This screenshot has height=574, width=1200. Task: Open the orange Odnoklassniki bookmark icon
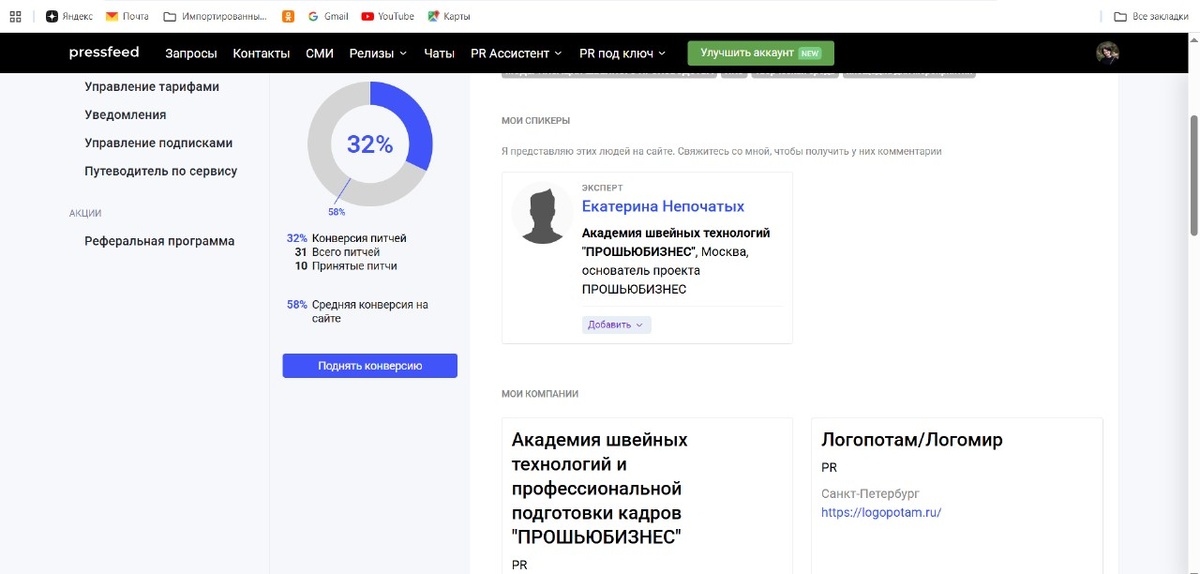[288, 16]
